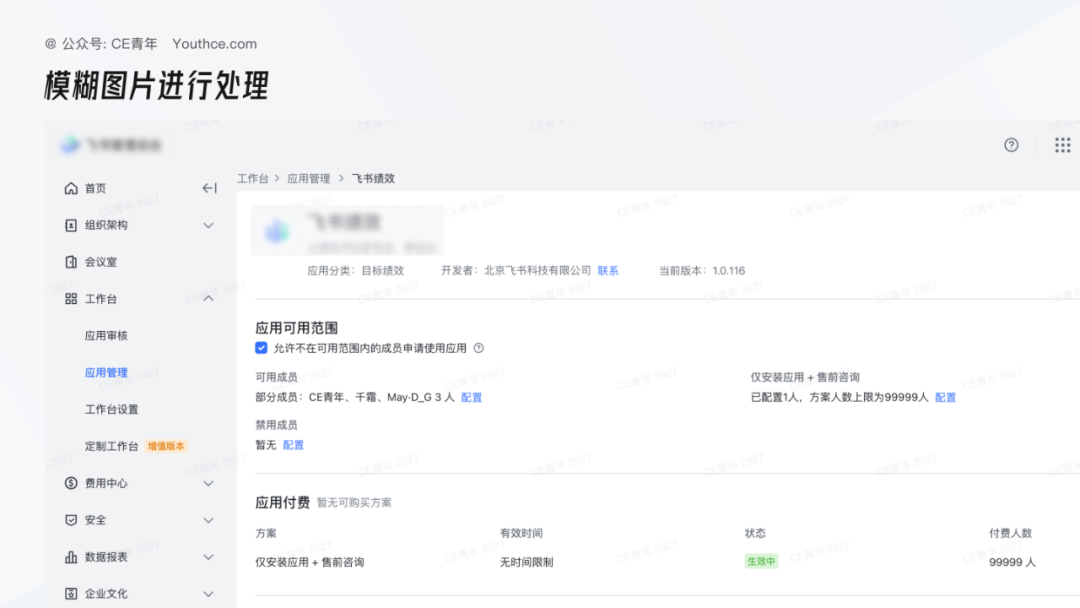
Task: Expand the 数据报表 chevron
Action: 208,557
